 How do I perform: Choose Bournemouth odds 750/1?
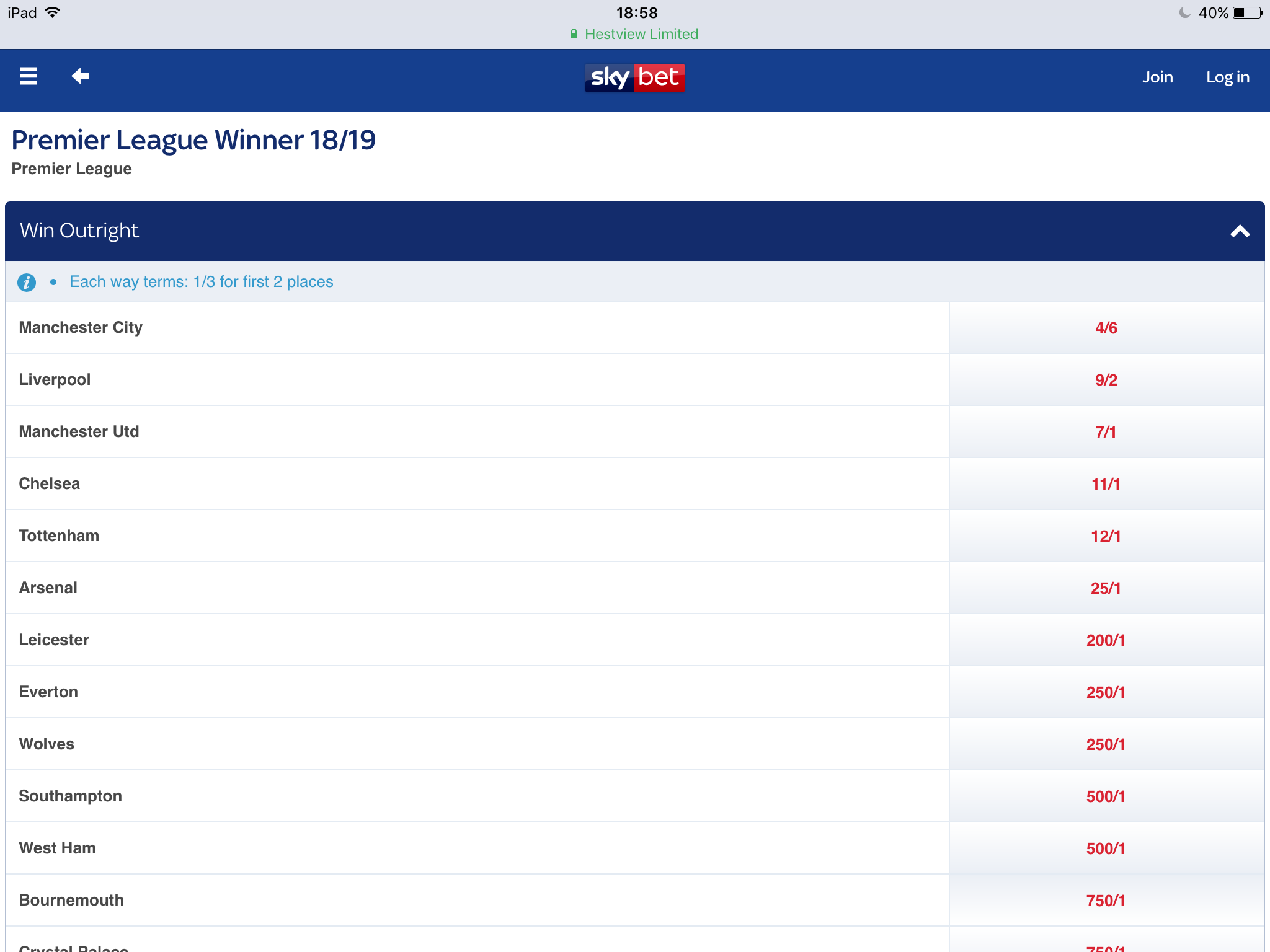coord(1106,901)
